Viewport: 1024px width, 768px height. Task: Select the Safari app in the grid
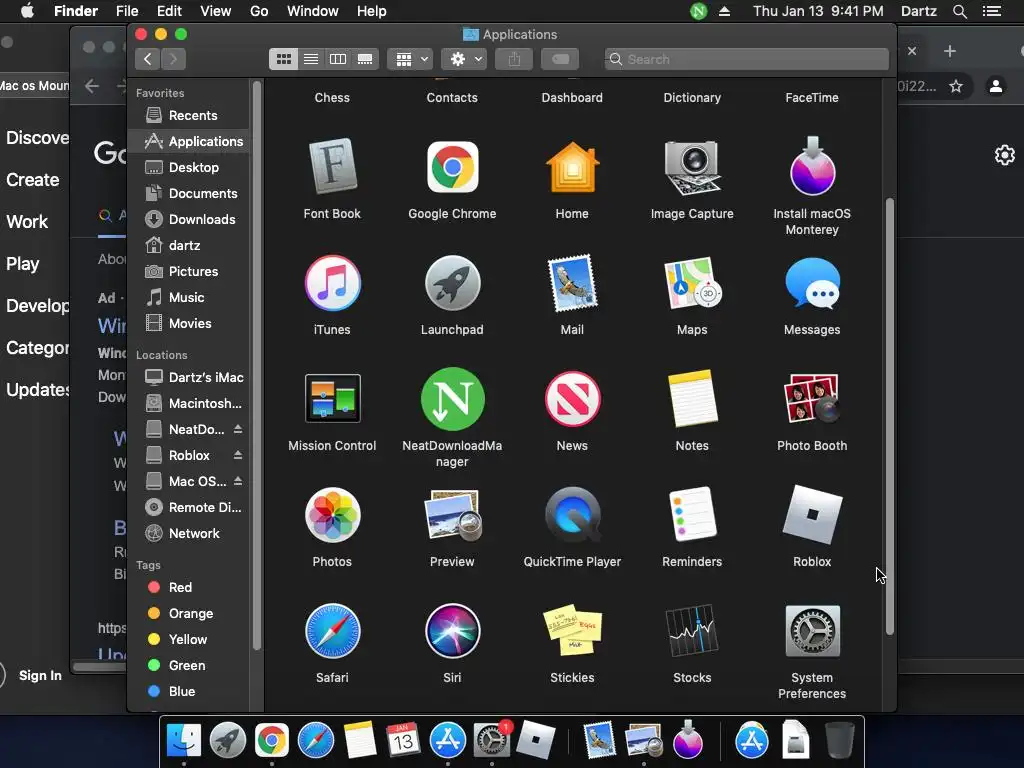click(332, 631)
